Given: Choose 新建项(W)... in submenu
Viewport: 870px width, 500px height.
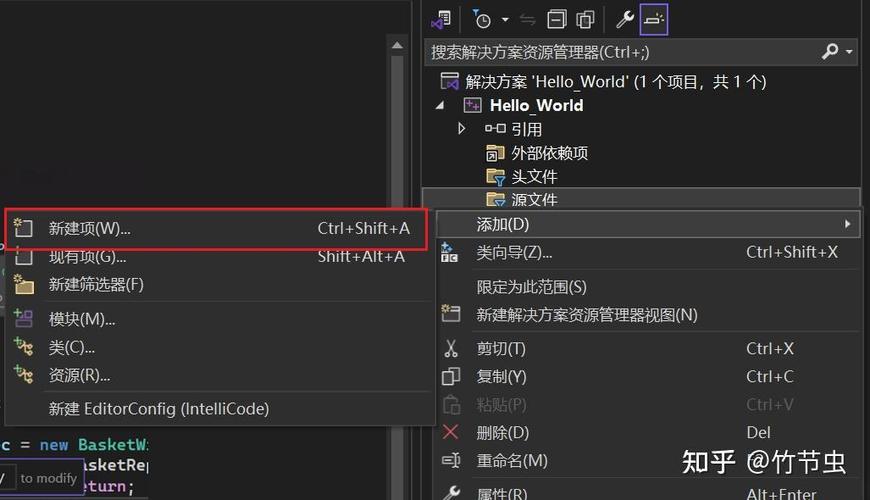Looking at the screenshot, I should (217, 229).
